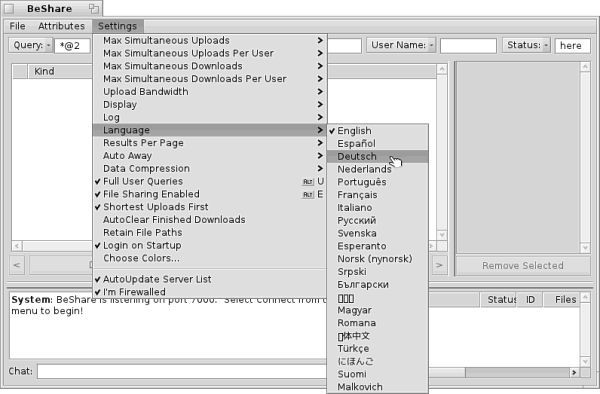Enable Retain File Paths option
The width and height of the screenshot is (600, 394).
210,233
